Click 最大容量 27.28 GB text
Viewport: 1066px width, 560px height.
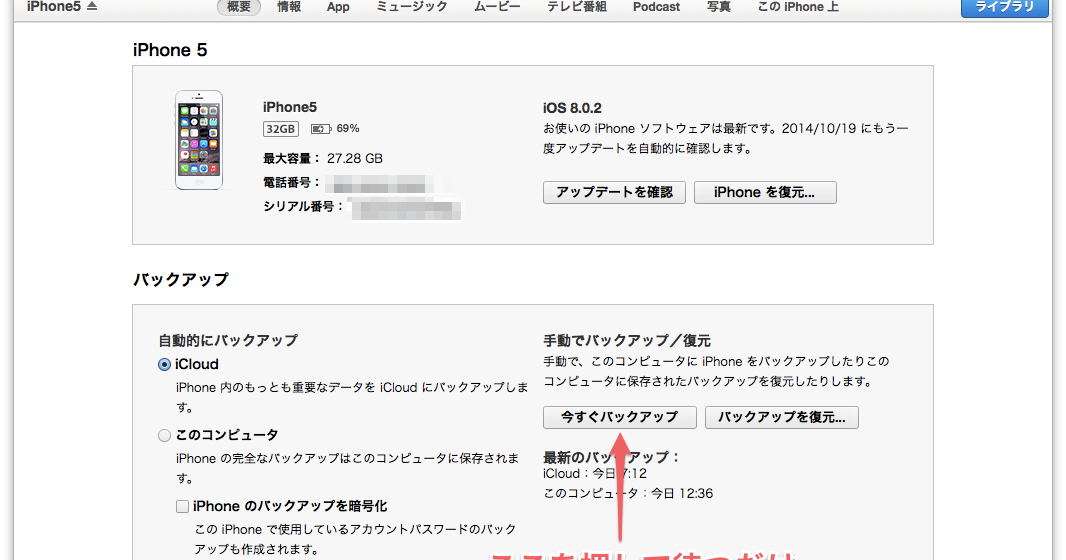(x=323, y=158)
